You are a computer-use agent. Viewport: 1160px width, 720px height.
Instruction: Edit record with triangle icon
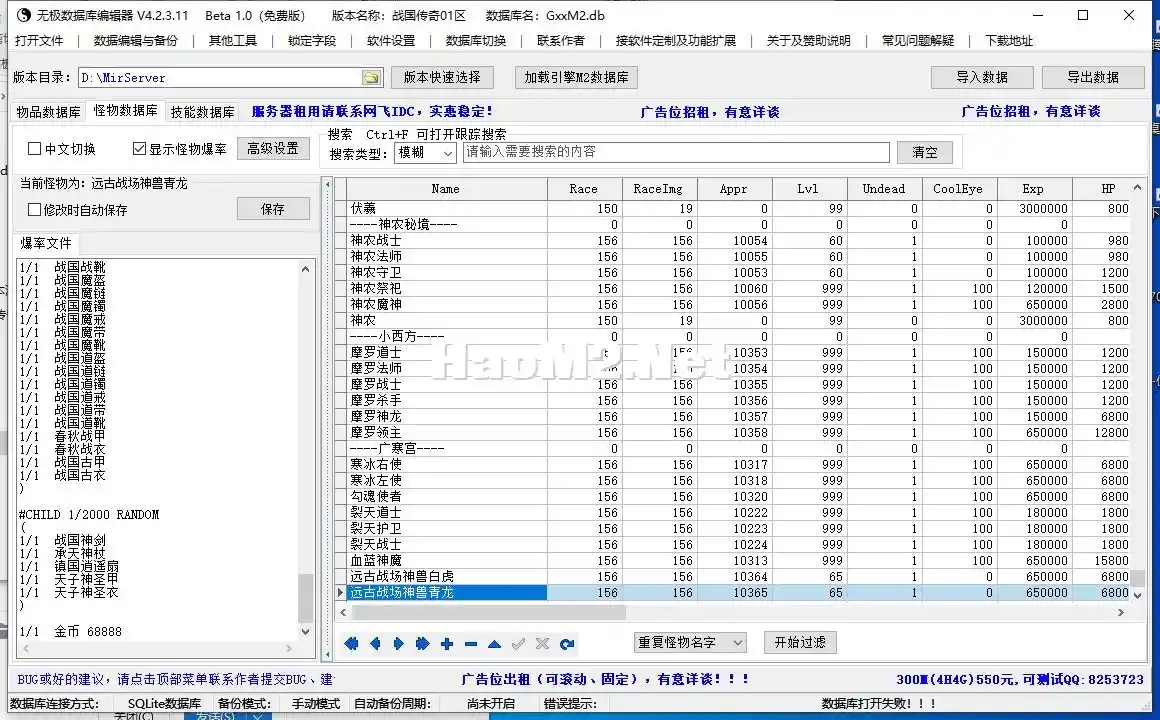pyautogui.click(x=494, y=644)
